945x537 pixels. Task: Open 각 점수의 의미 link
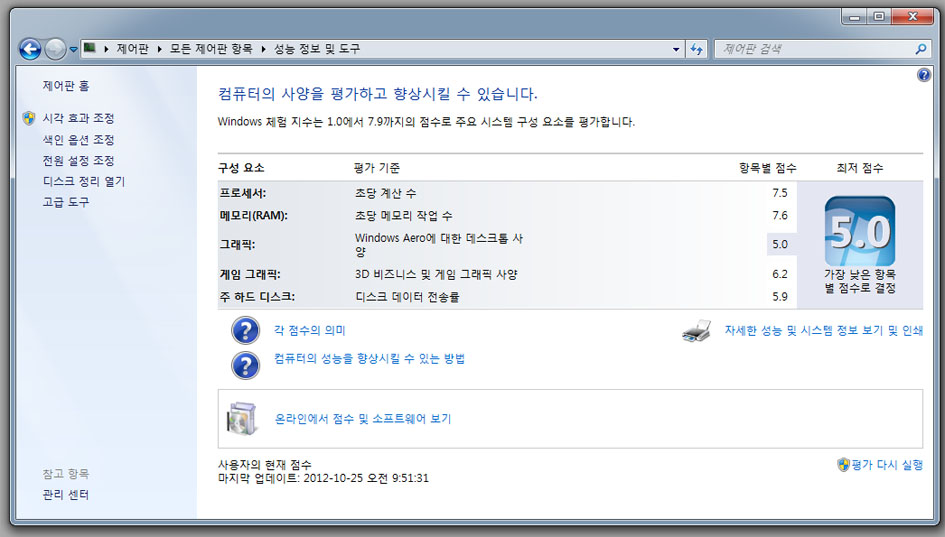310,330
